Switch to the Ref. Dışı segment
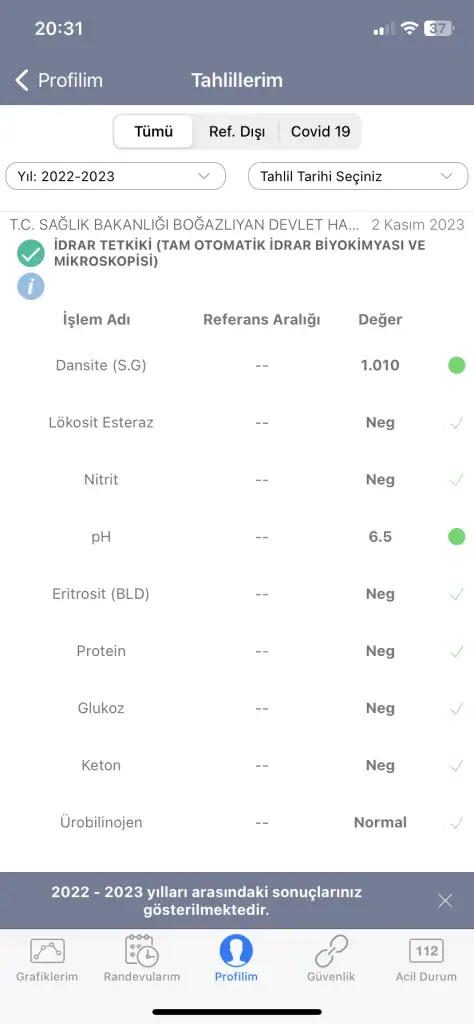This screenshot has height=1024, width=474. click(x=236, y=131)
